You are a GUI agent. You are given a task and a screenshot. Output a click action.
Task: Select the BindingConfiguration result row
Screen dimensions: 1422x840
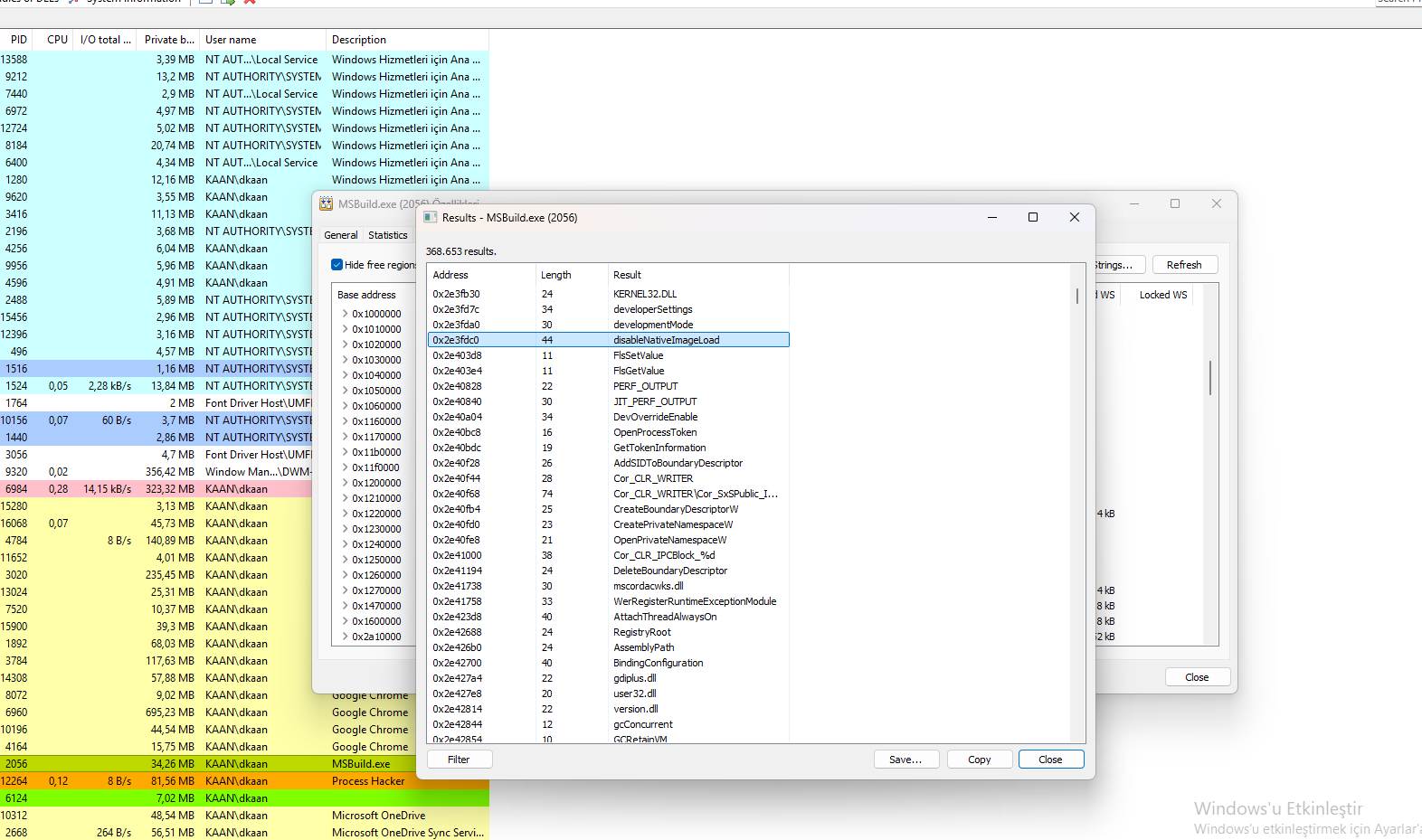(x=608, y=663)
